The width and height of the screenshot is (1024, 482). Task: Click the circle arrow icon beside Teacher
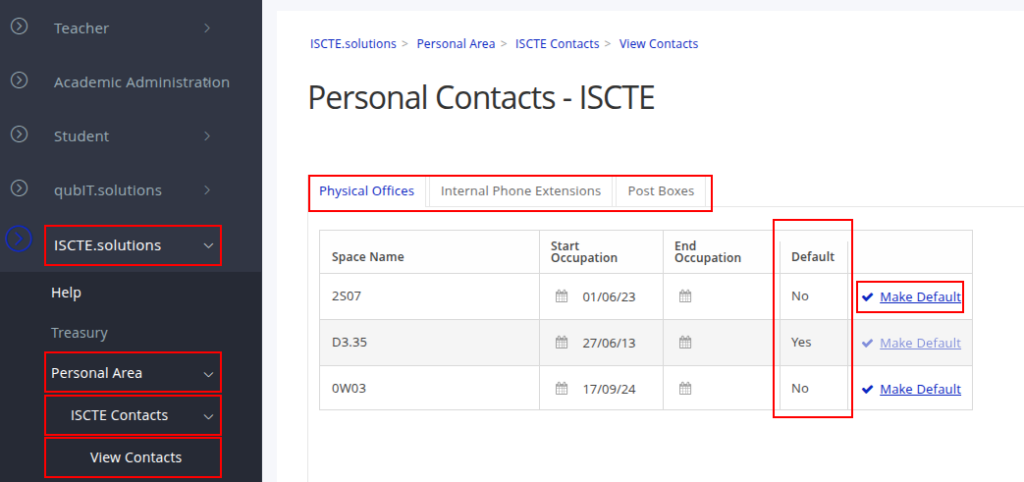coord(18,27)
